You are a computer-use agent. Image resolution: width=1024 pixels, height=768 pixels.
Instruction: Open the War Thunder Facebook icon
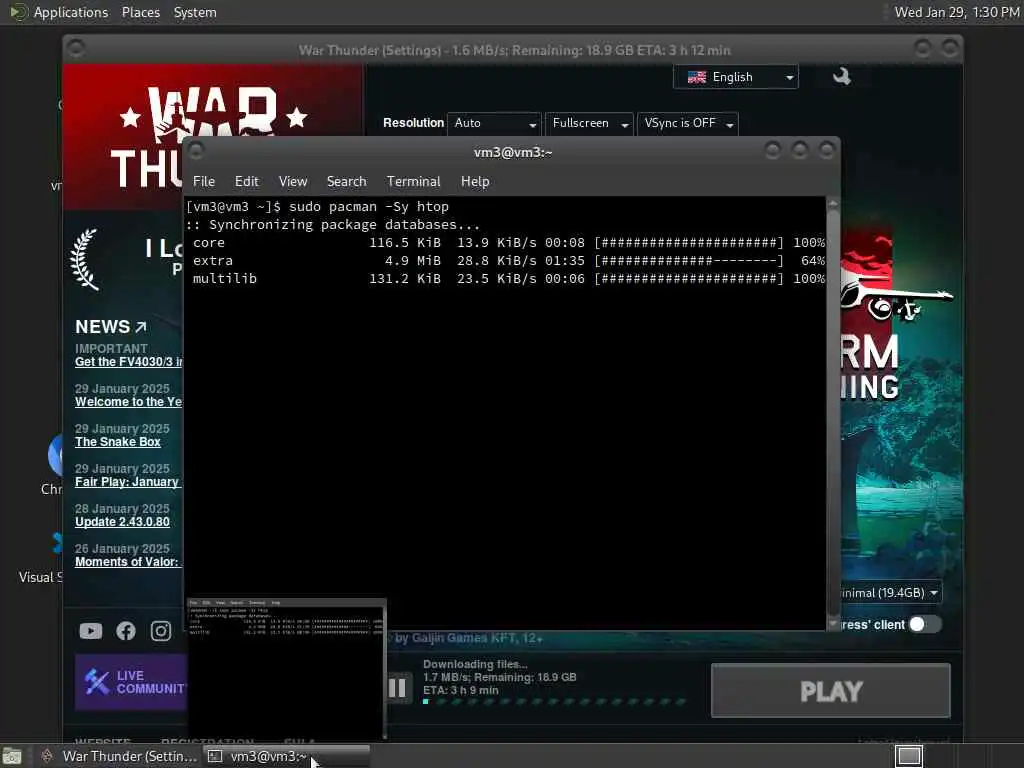(126, 630)
